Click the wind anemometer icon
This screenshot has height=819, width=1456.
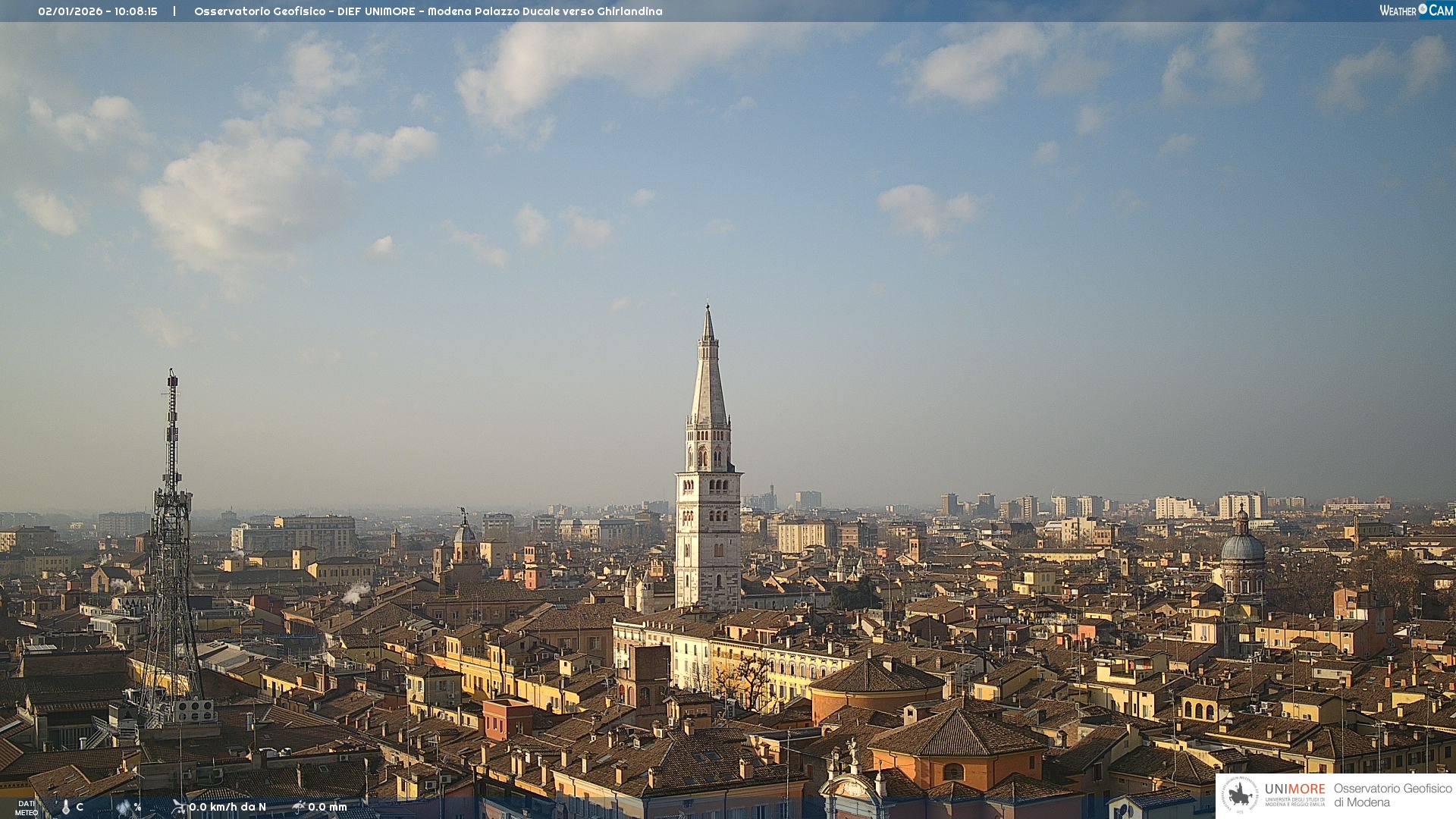click(x=178, y=807)
